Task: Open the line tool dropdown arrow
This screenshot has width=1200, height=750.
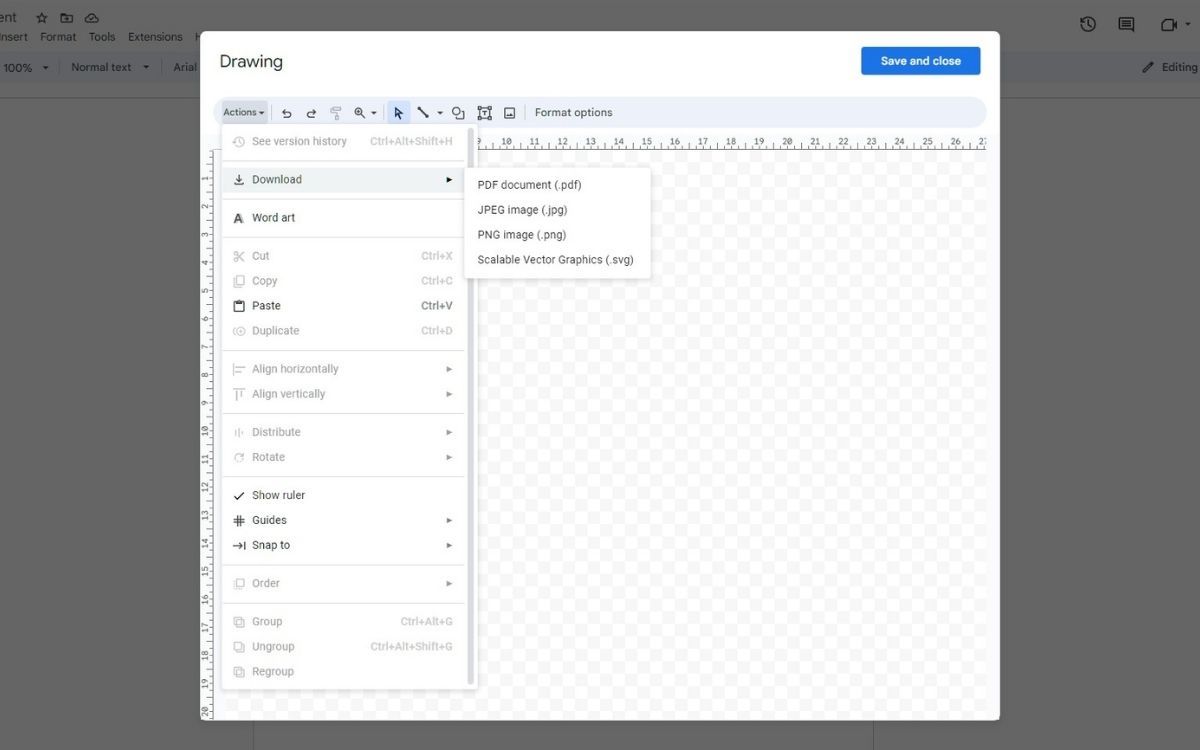Action: (x=440, y=113)
